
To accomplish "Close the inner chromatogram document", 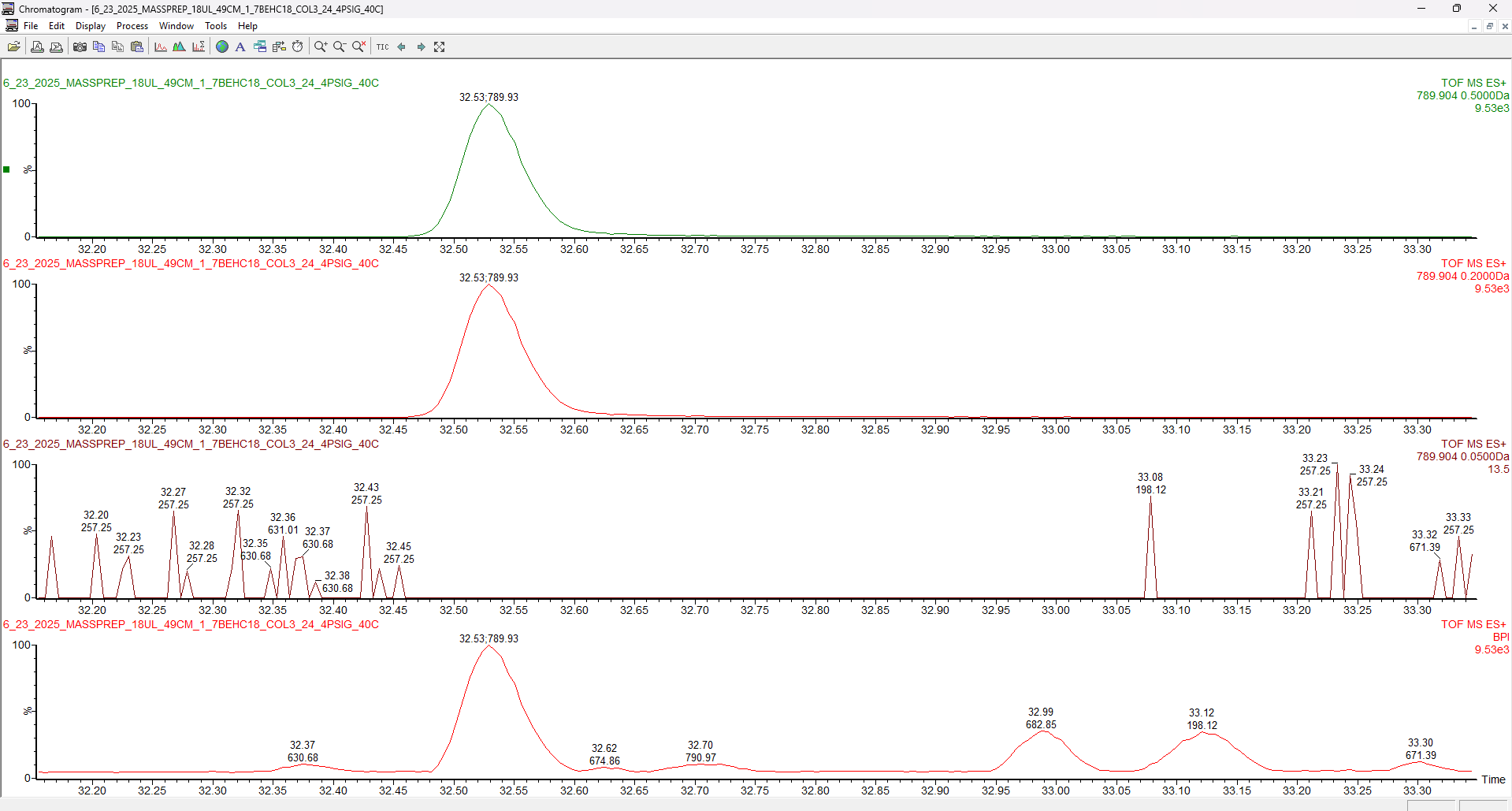I will click(1505, 26).
